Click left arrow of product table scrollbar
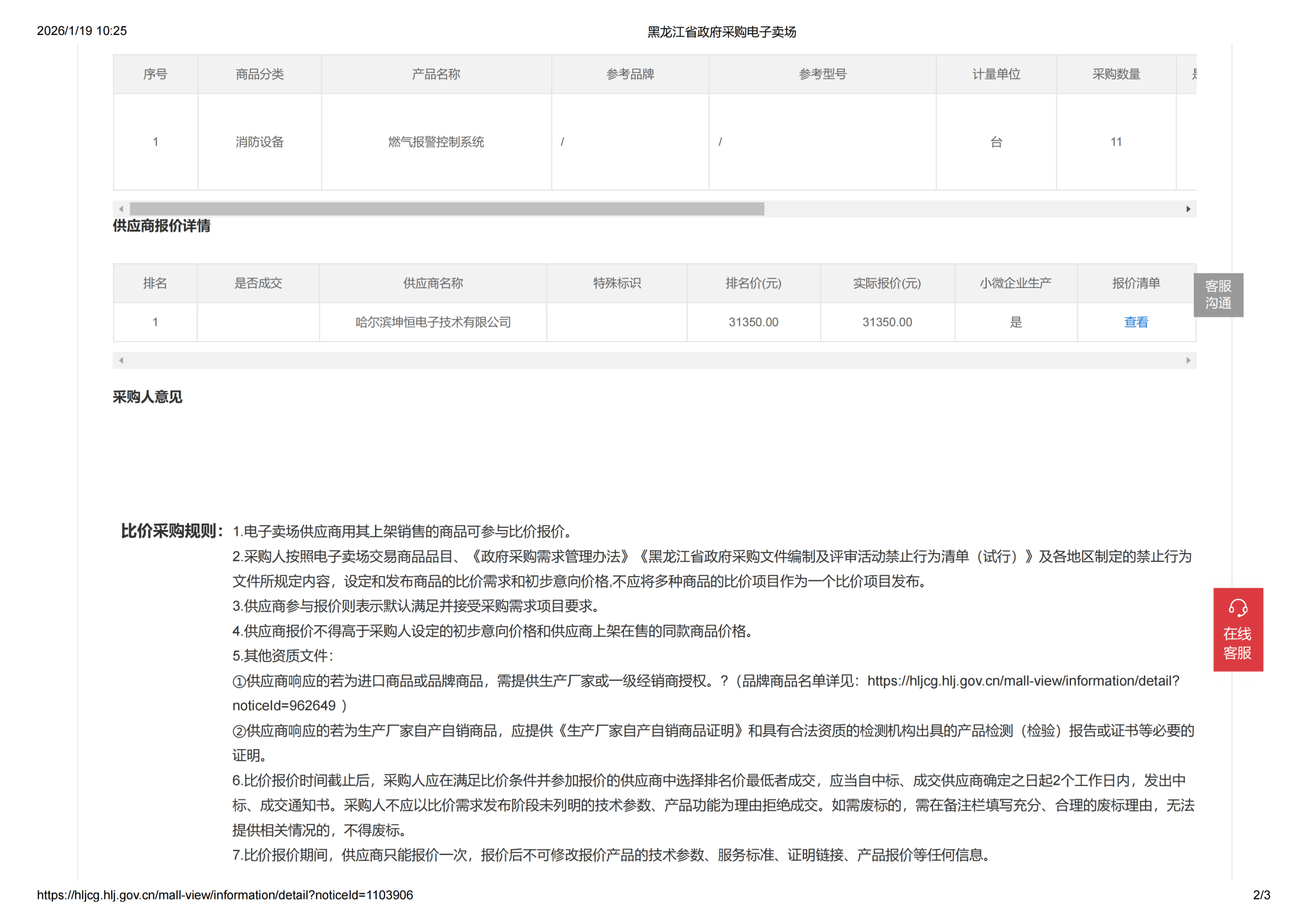 point(121,209)
